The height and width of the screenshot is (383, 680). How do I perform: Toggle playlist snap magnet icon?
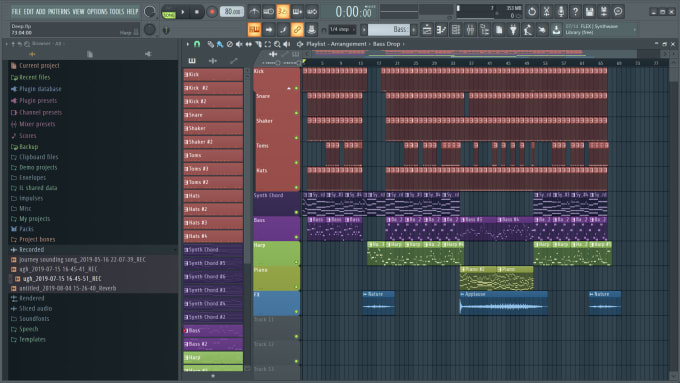(197, 44)
